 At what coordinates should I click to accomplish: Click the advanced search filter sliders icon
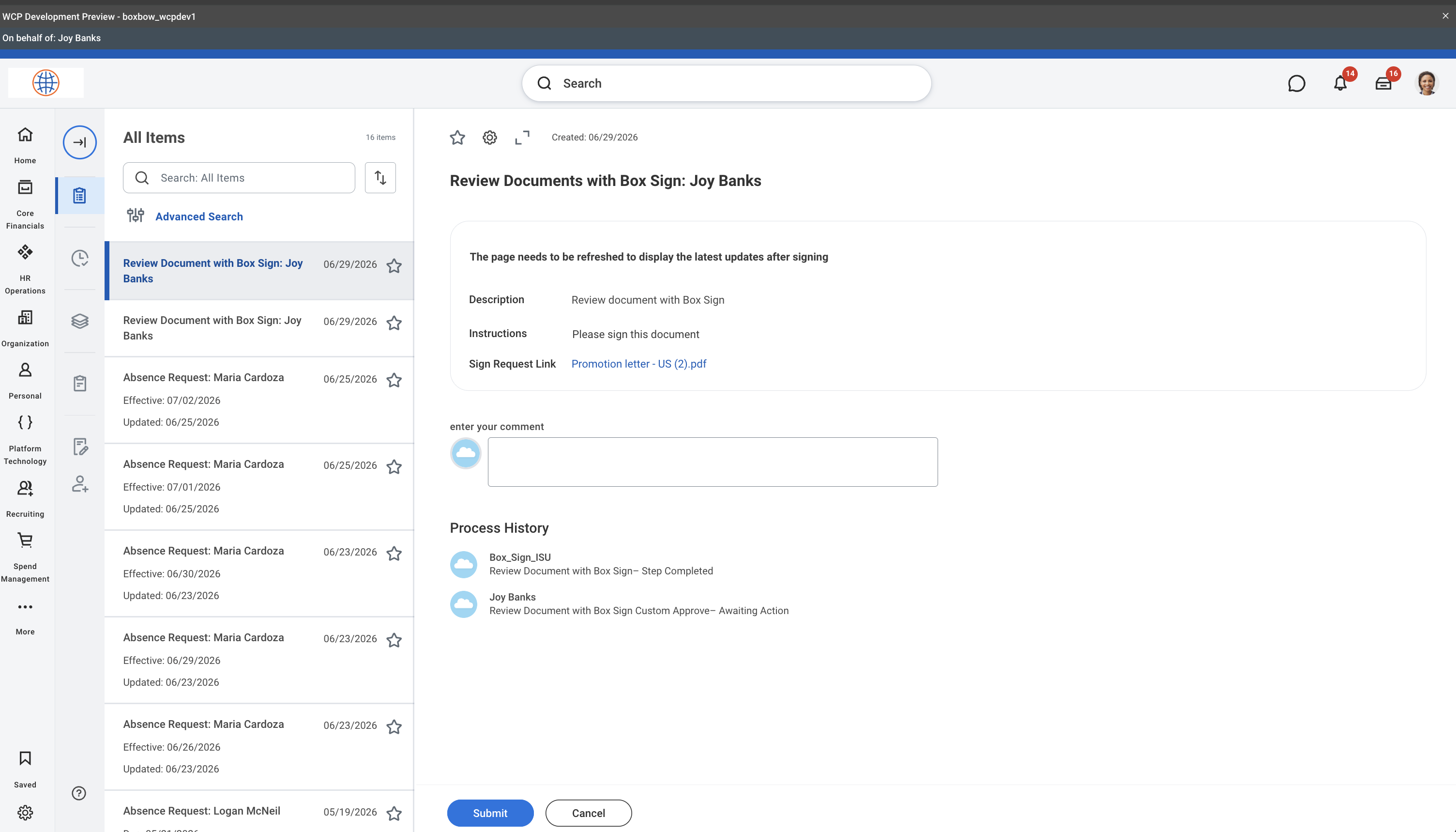click(136, 216)
